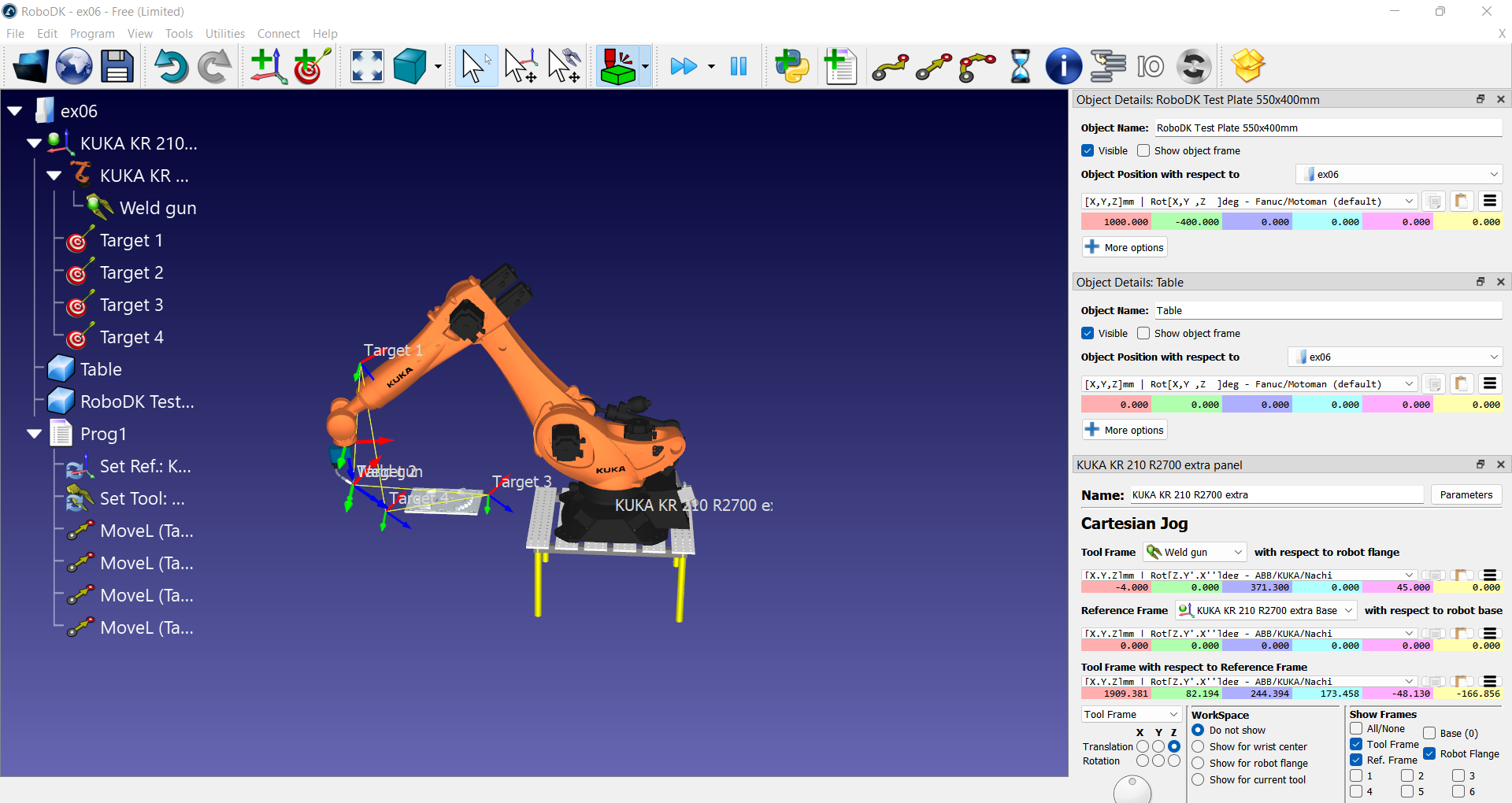Add a reference frame
The height and width of the screenshot is (803, 1512).
tap(268, 66)
